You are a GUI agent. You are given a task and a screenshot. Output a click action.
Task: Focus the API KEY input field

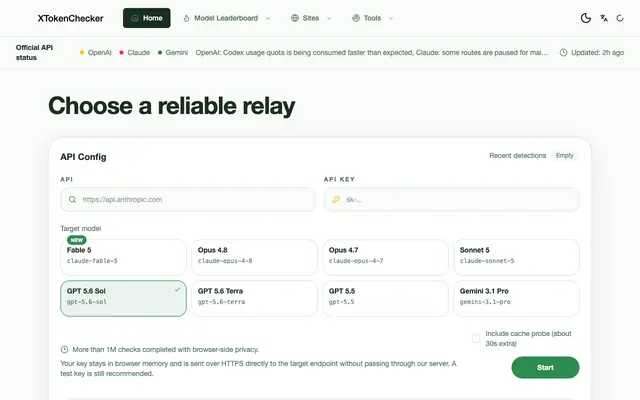click(x=451, y=200)
